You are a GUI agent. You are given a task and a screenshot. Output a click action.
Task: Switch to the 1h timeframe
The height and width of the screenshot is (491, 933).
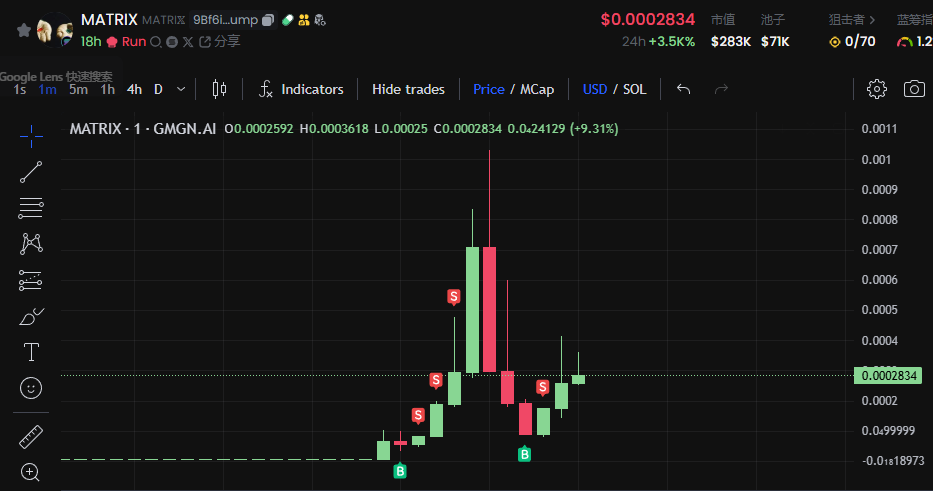[x=108, y=89]
